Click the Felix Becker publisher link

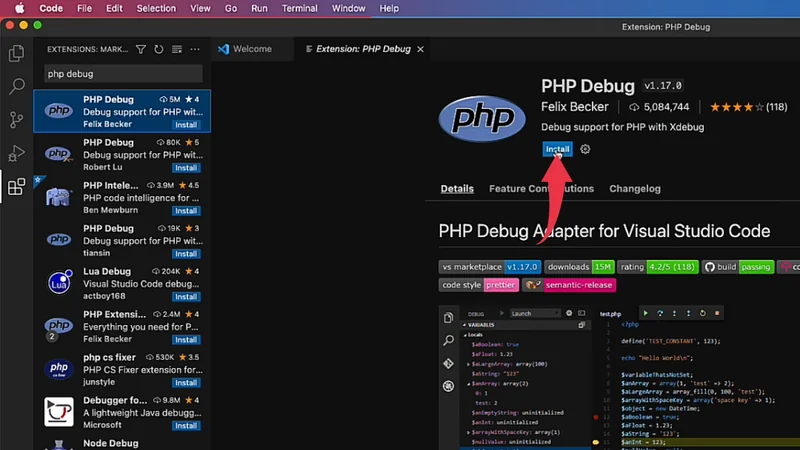click(577, 107)
